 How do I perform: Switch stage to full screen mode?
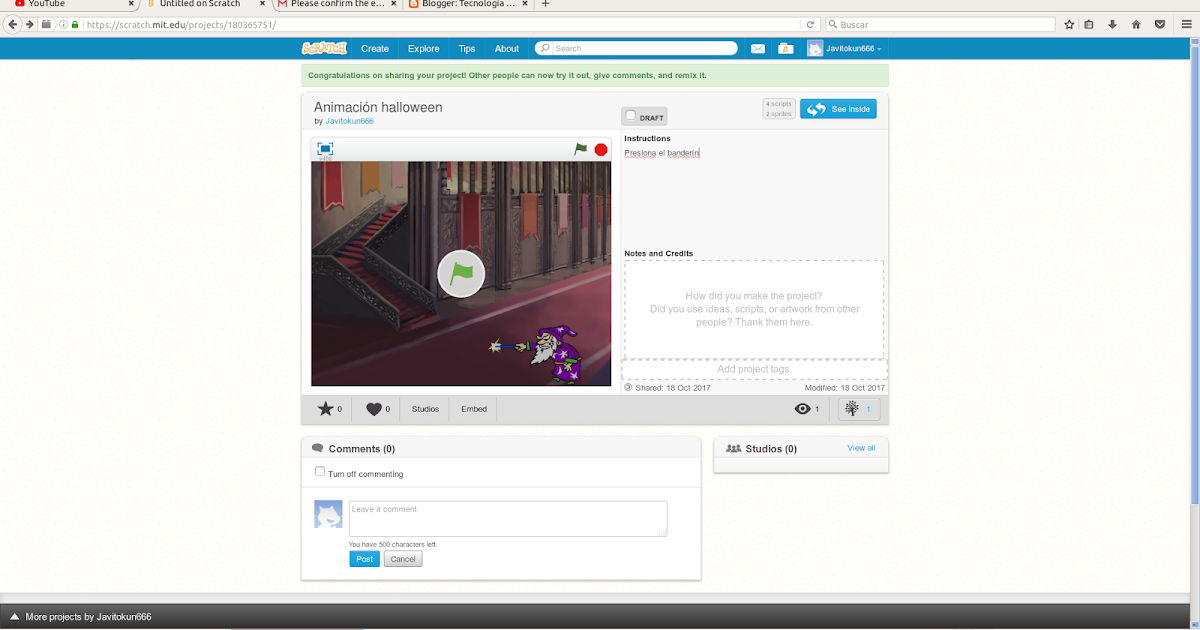[x=325, y=149]
